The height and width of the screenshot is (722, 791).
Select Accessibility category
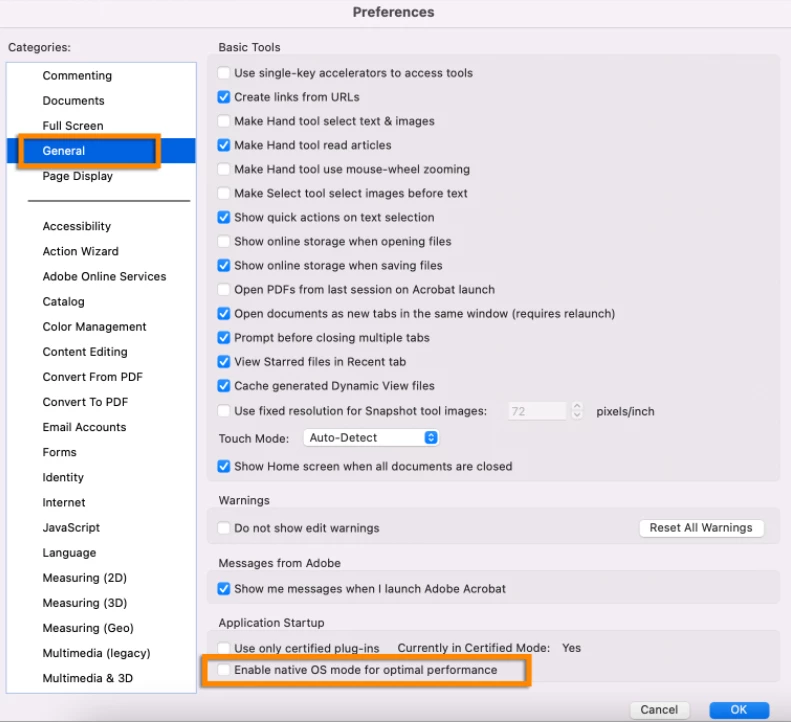77,226
